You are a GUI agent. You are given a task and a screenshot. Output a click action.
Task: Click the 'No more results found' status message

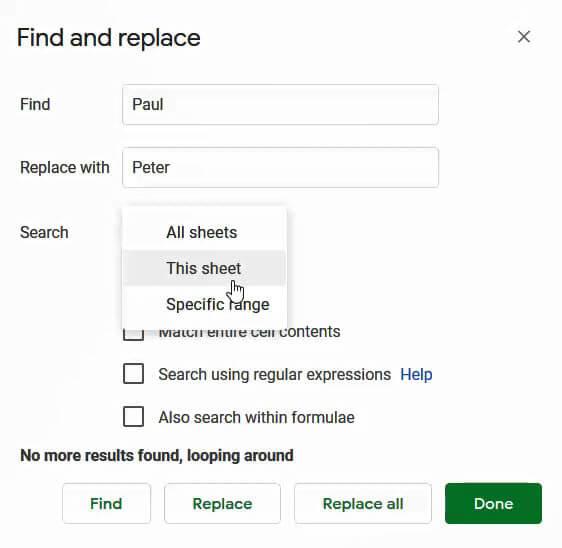(x=157, y=456)
